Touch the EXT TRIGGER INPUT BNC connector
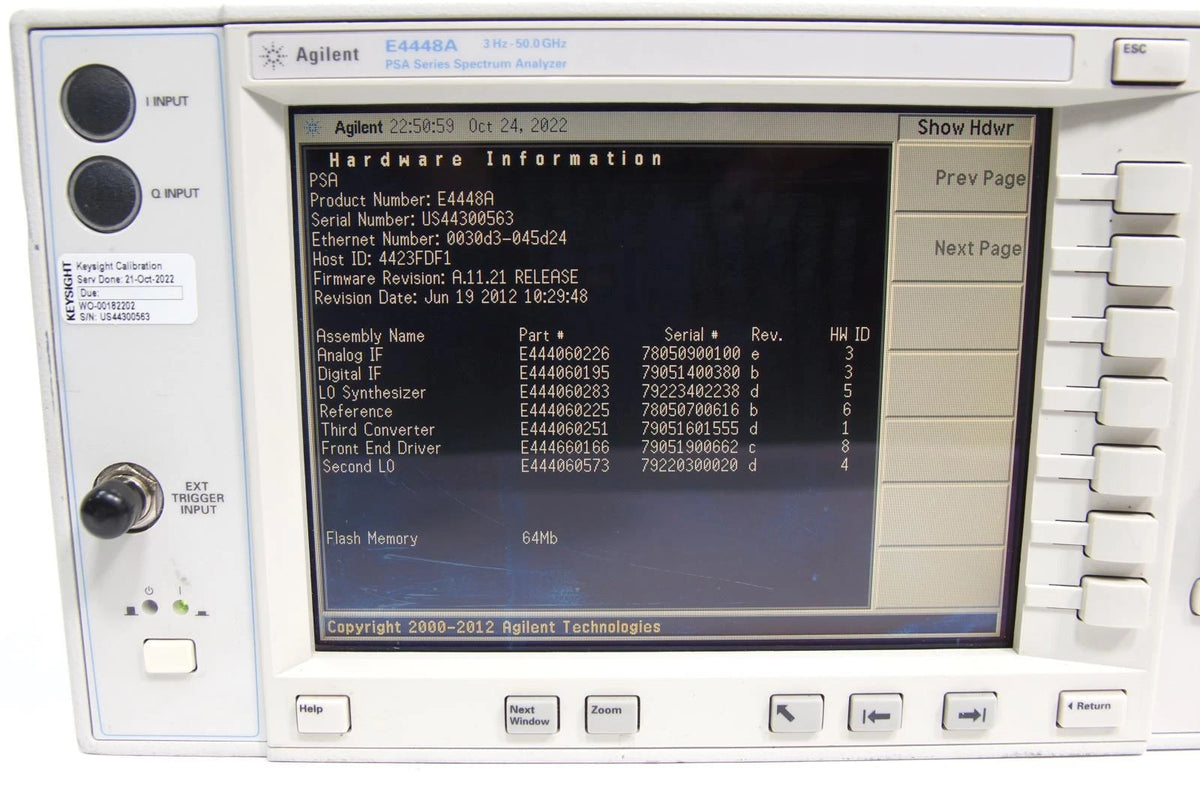 (118, 502)
